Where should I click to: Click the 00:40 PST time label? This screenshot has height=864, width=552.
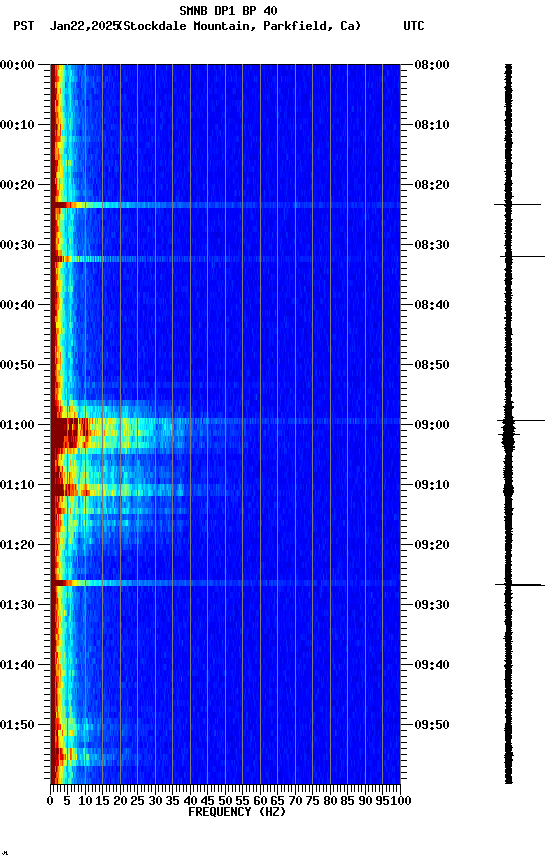pyautogui.click(x=17, y=305)
